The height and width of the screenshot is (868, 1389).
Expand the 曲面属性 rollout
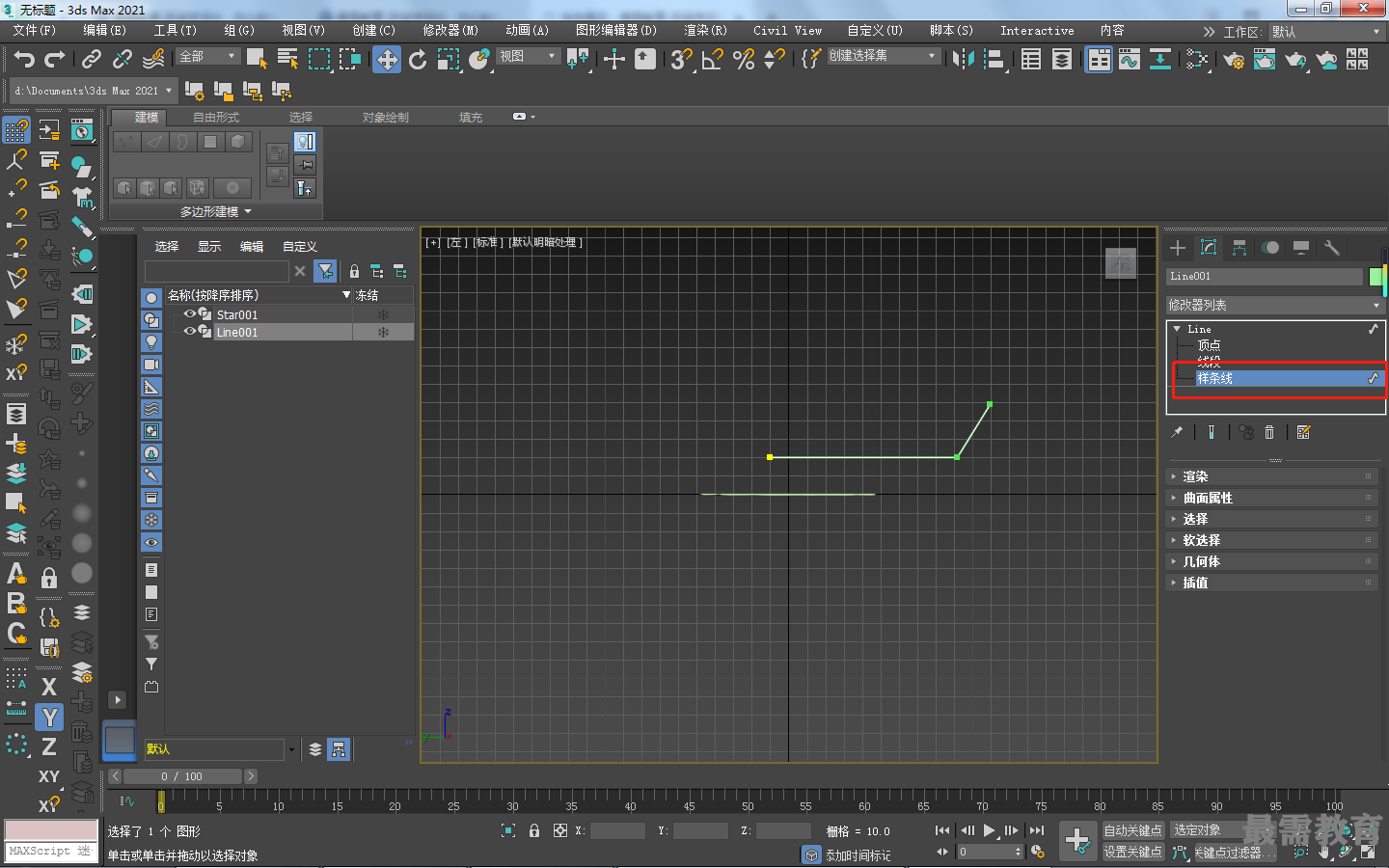click(x=1275, y=498)
